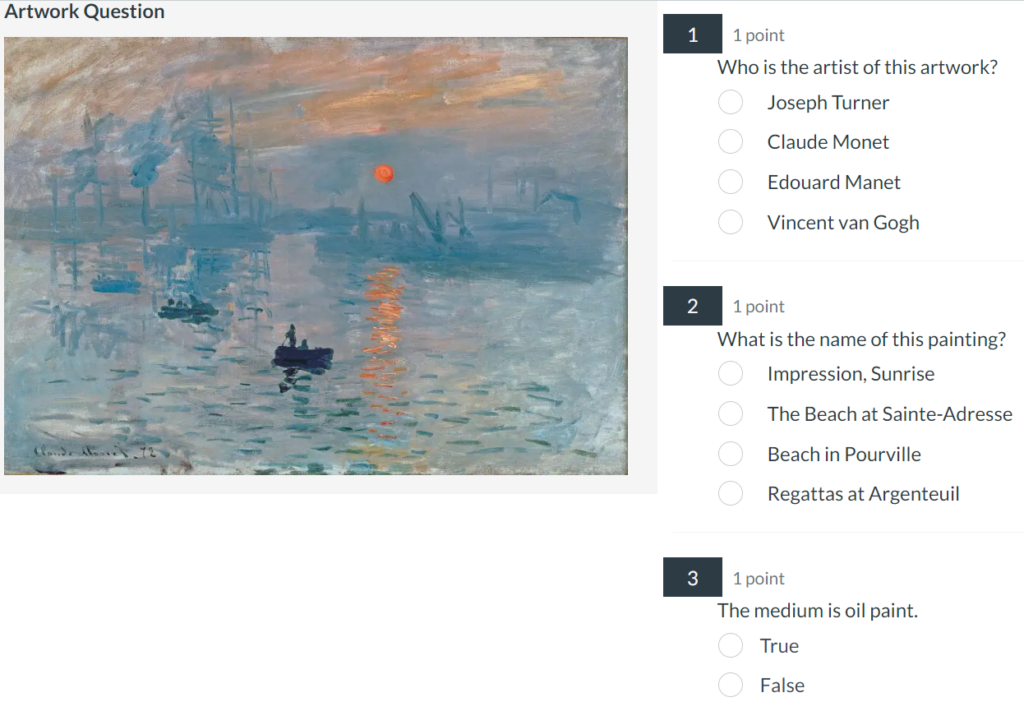
Task: Select the Regattas at Argenteuil answer
Action: coord(730,493)
